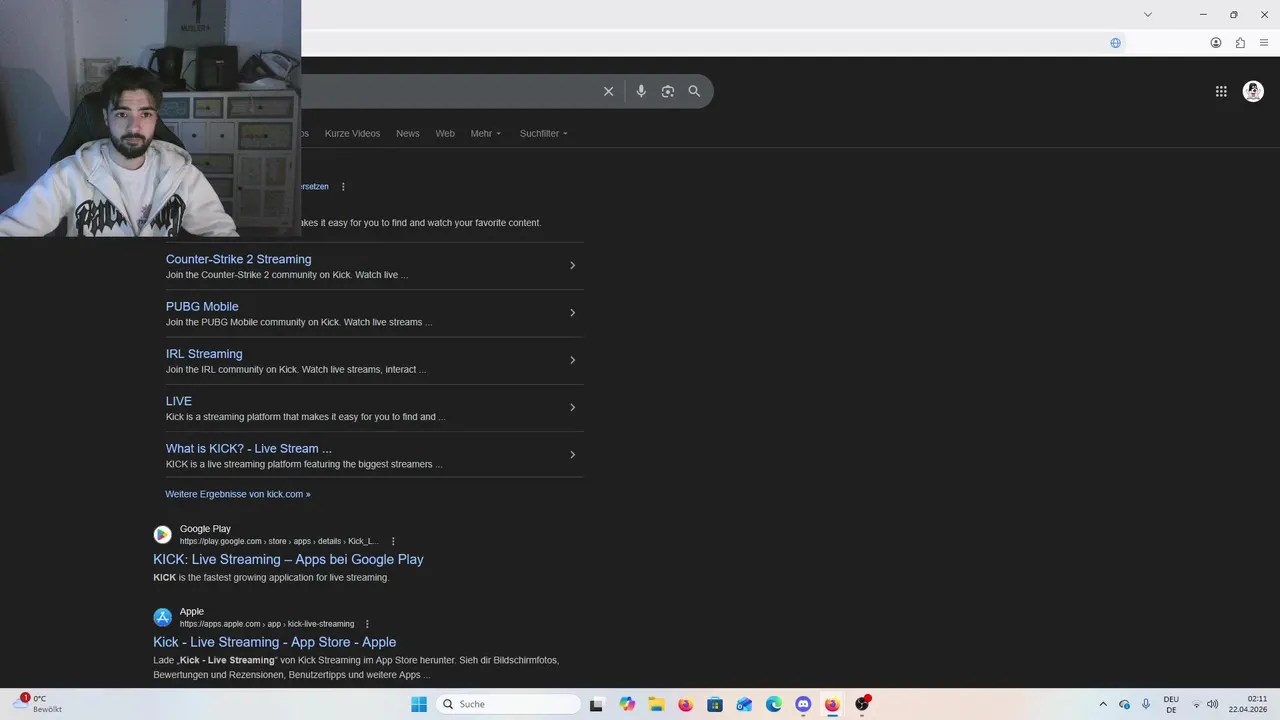Viewport: 1280px width, 720px height.
Task: Click the snippet 'KICK is the fastest growing application'
Action: (x=271, y=577)
